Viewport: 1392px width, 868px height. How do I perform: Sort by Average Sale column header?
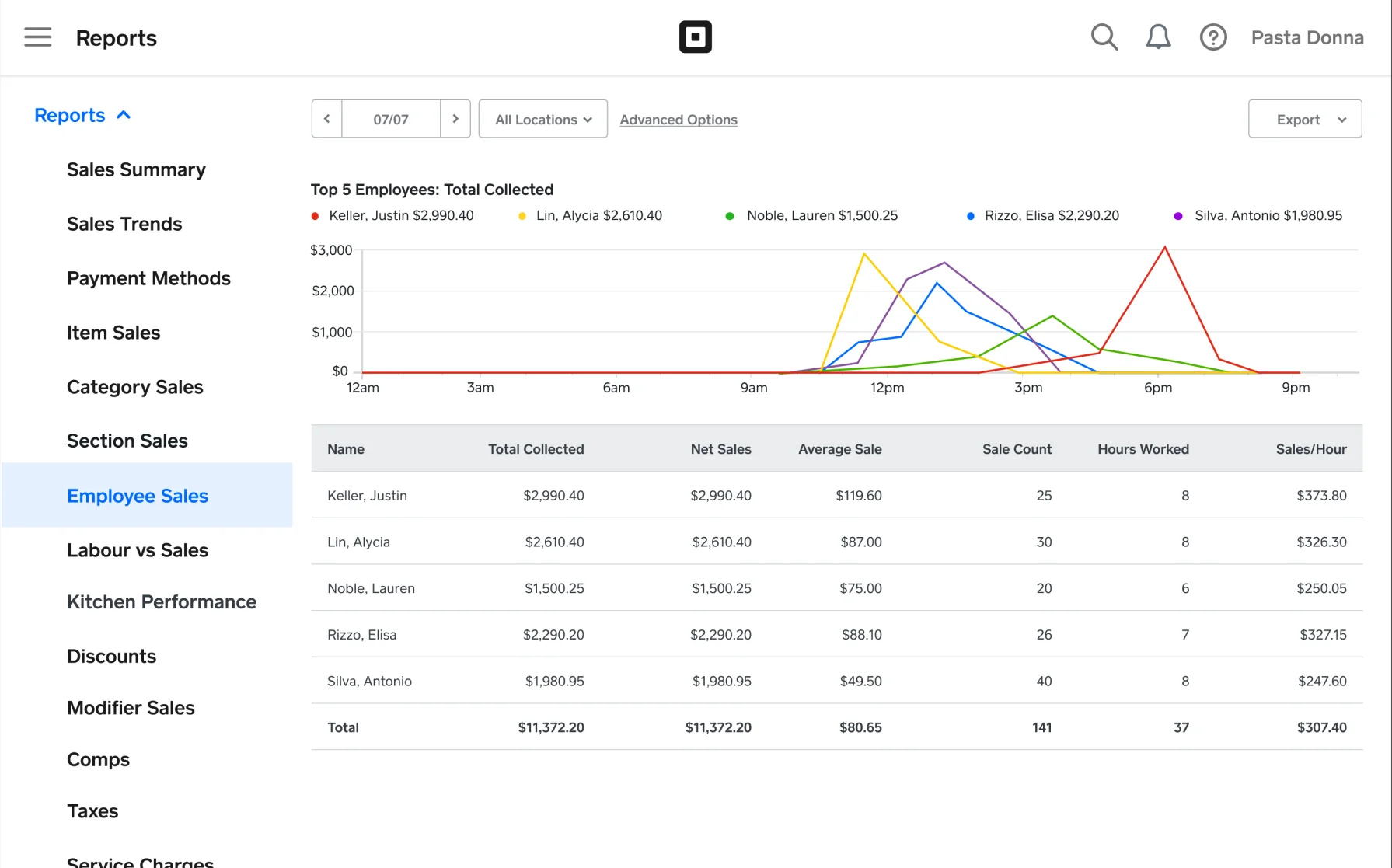(839, 449)
